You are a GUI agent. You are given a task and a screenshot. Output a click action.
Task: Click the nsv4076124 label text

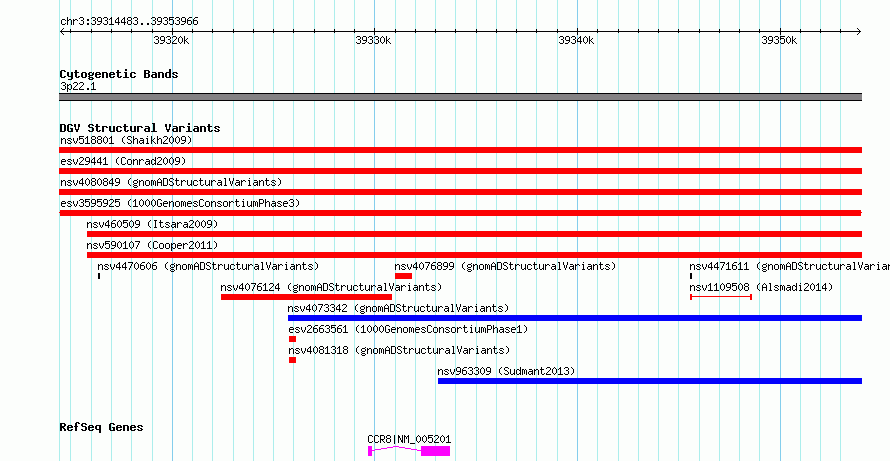[331, 287]
